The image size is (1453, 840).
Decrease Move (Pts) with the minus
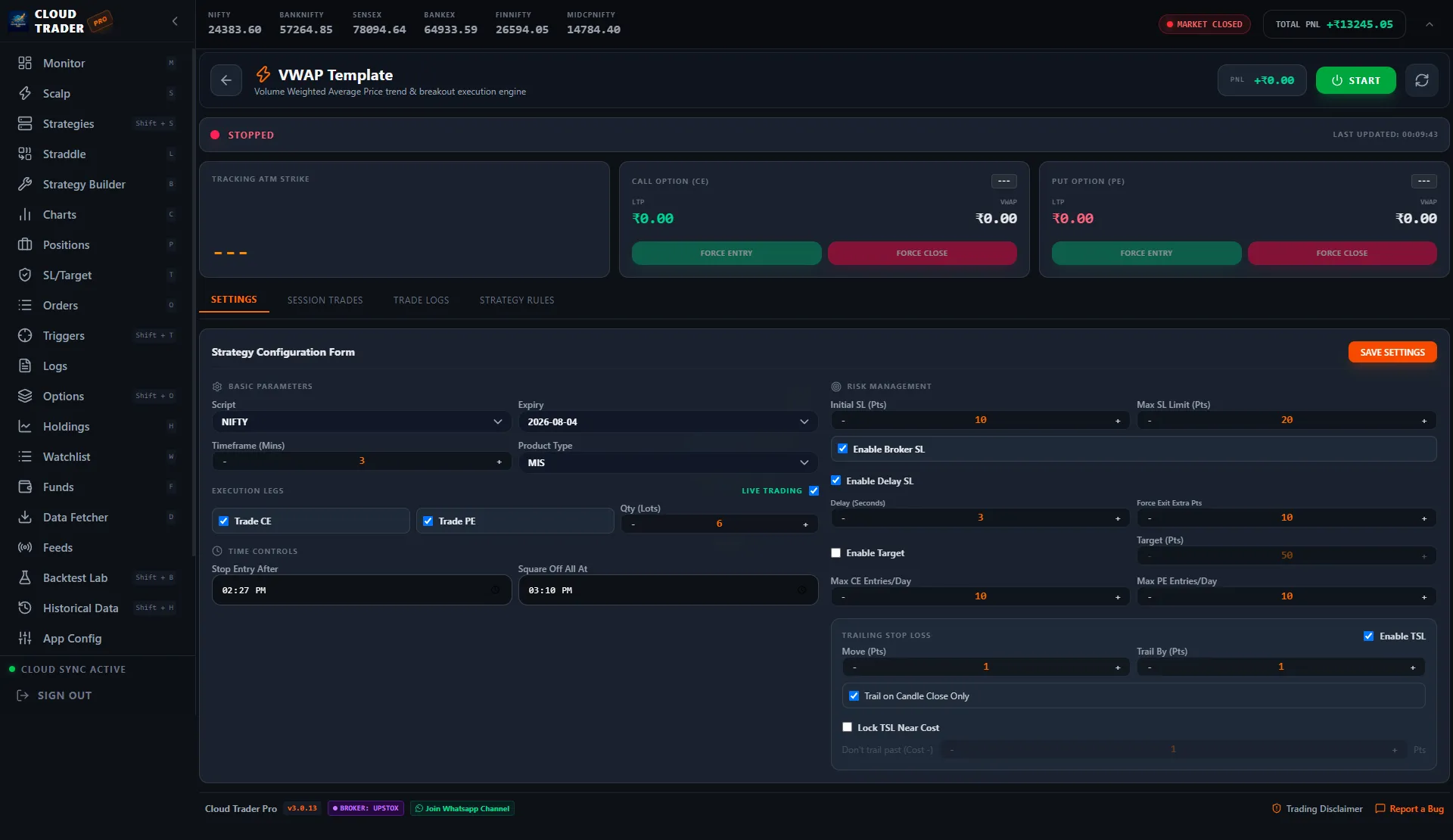click(854, 667)
